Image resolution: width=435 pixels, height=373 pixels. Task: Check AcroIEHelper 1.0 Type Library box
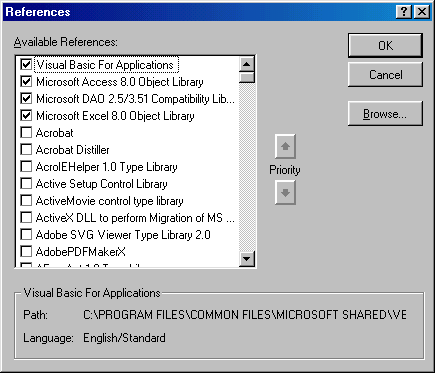[x=26, y=166]
